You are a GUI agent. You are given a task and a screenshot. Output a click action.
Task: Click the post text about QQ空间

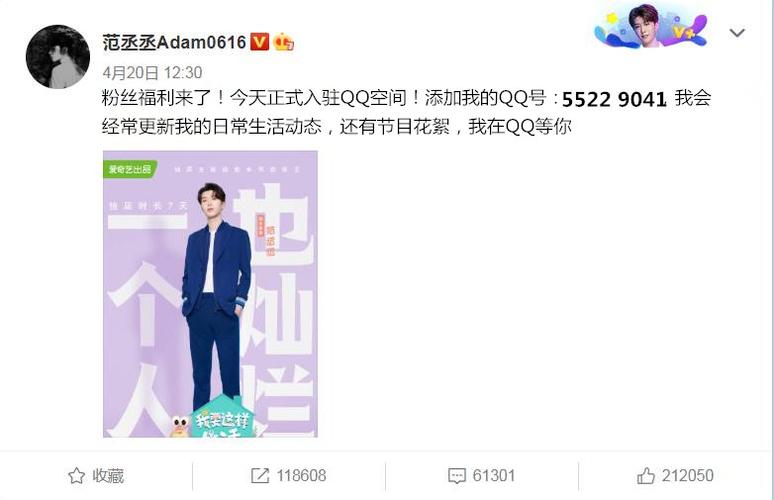click(x=406, y=112)
